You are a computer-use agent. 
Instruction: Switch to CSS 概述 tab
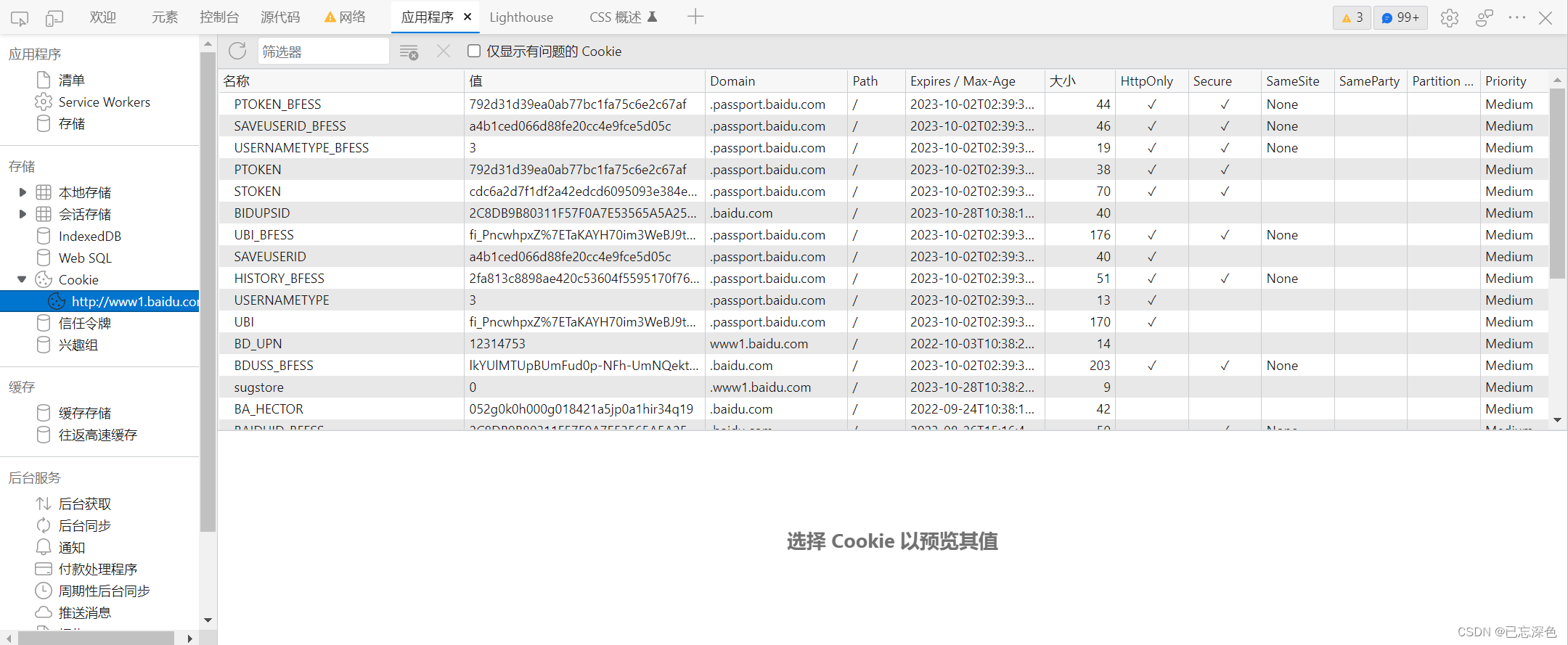point(623,17)
